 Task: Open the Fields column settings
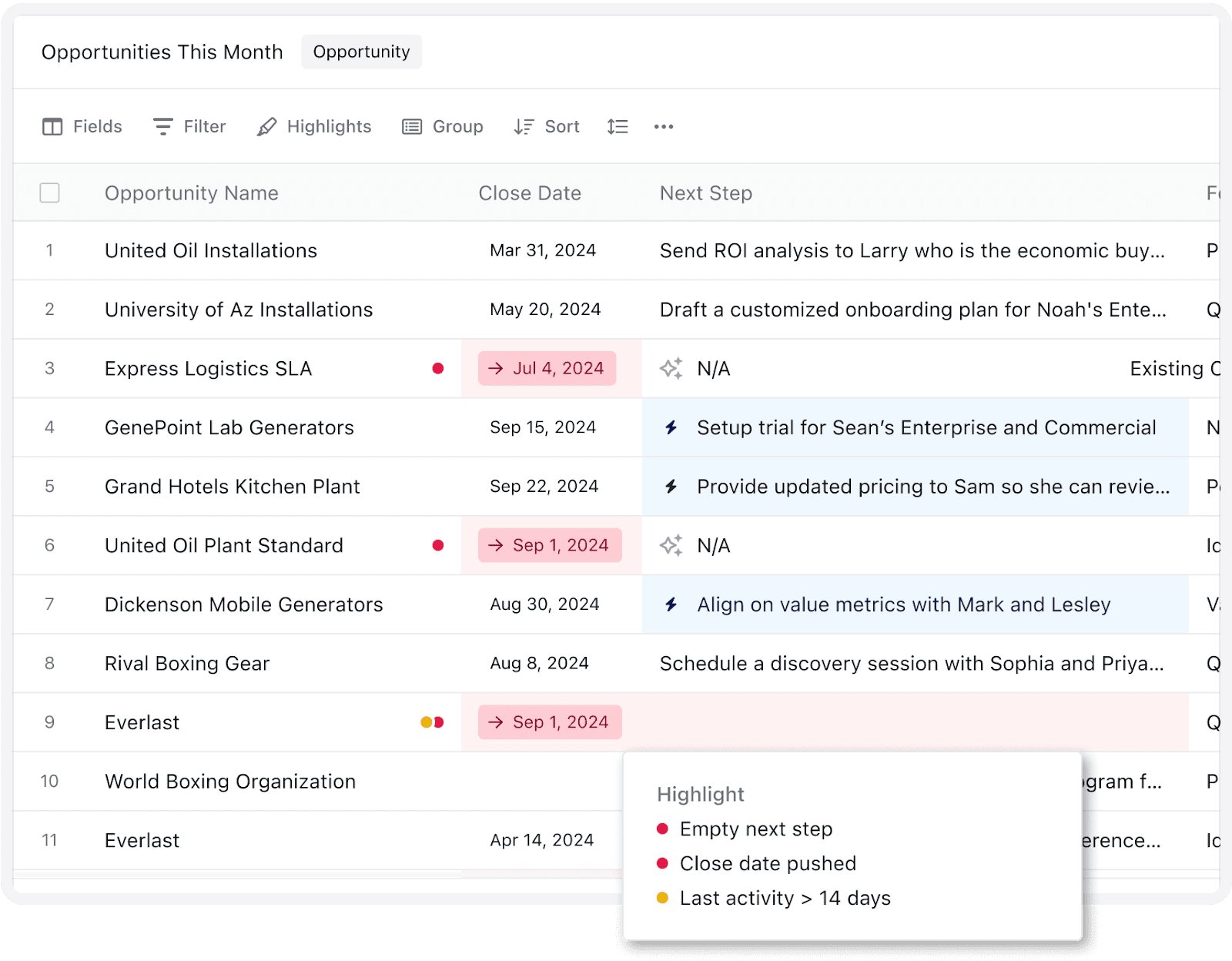pos(82,126)
